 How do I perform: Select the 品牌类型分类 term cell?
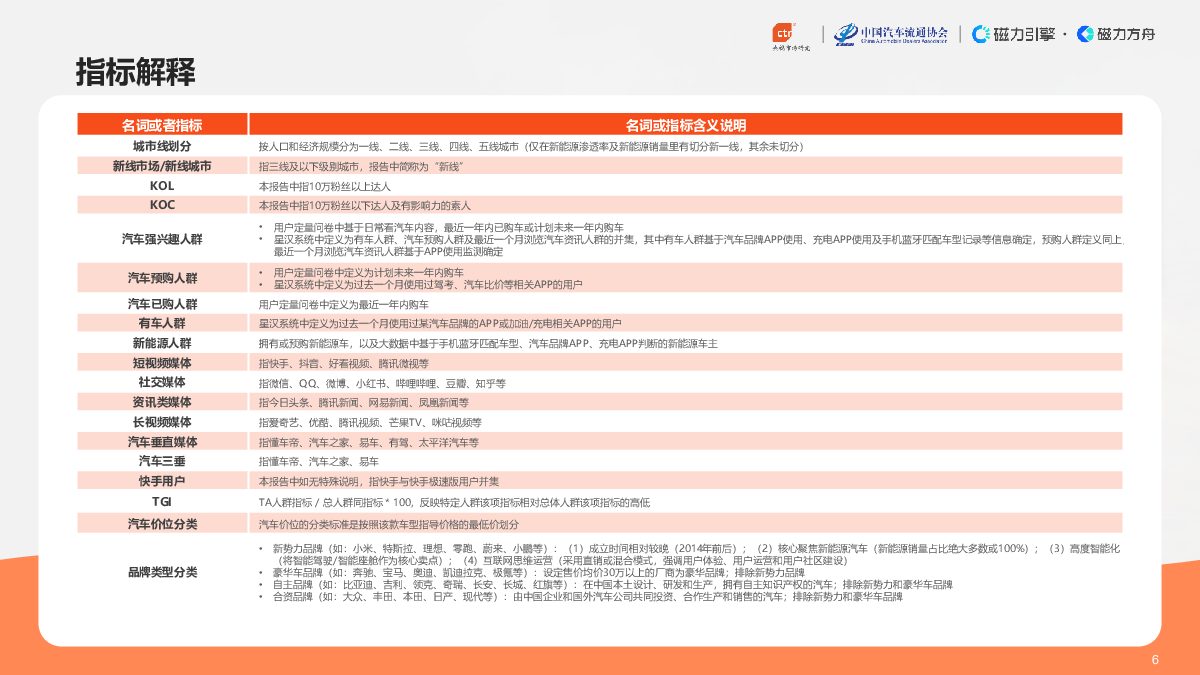click(162, 572)
